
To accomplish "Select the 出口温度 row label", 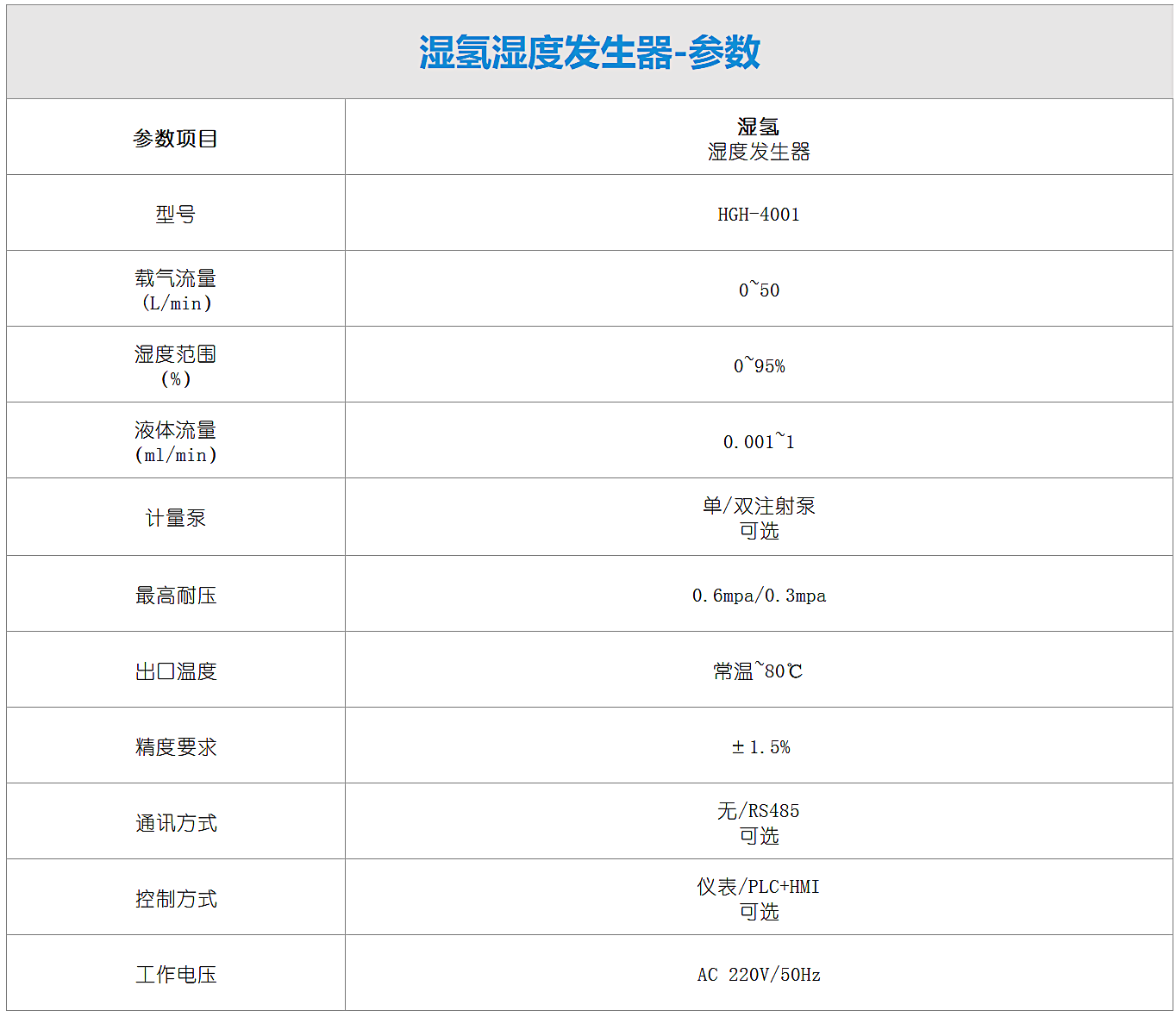I will (175, 671).
